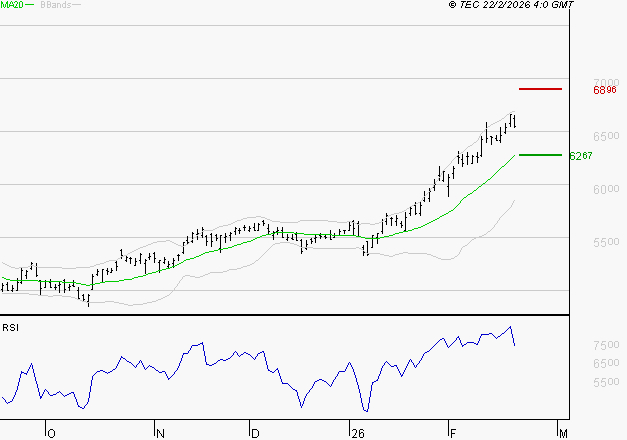
Task: Select the green 6267 support level label
Action: tap(581, 156)
